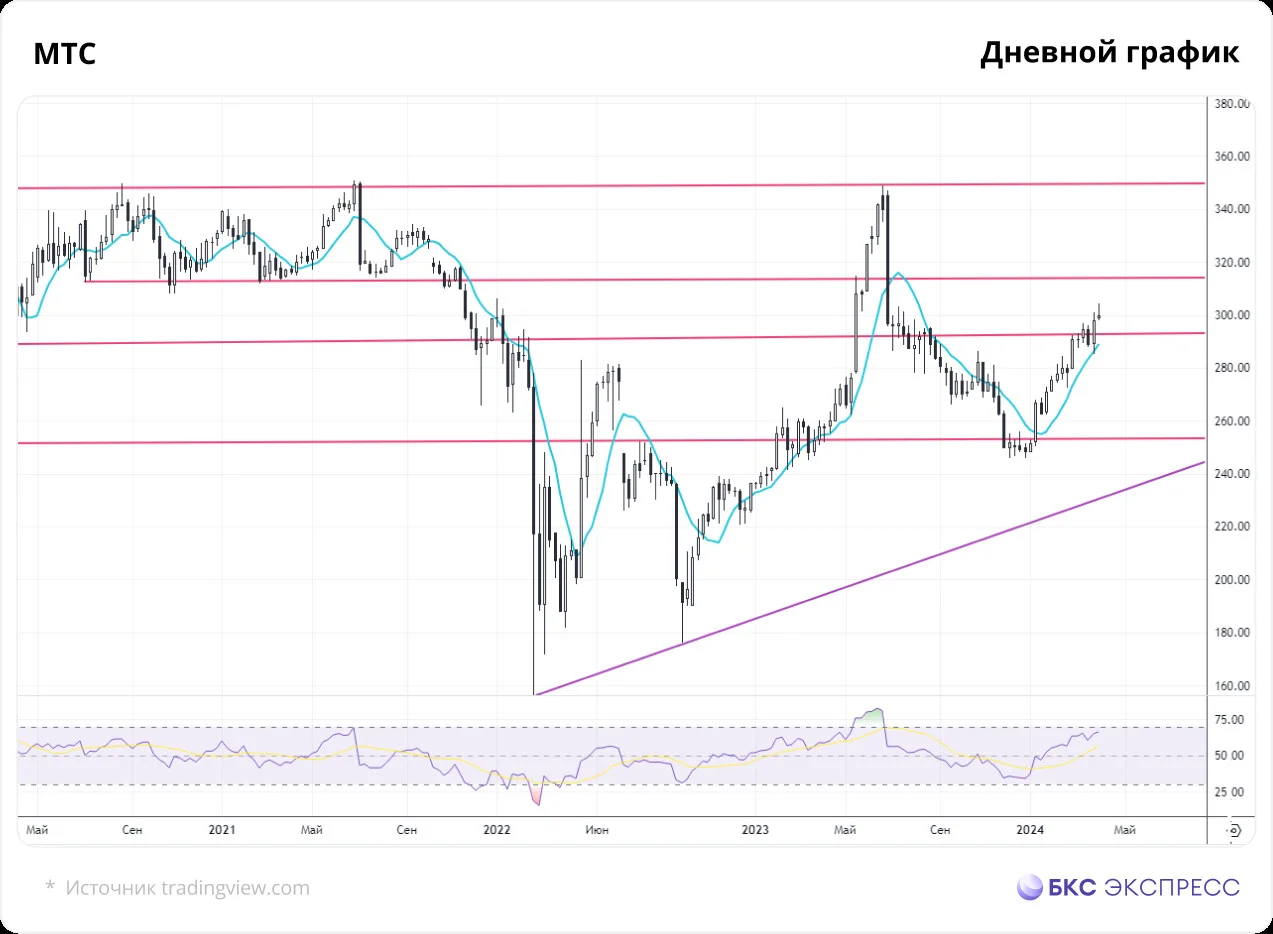Click the red oversold RSI dip
Screen dimensions: 1273x934
point(536,796)
